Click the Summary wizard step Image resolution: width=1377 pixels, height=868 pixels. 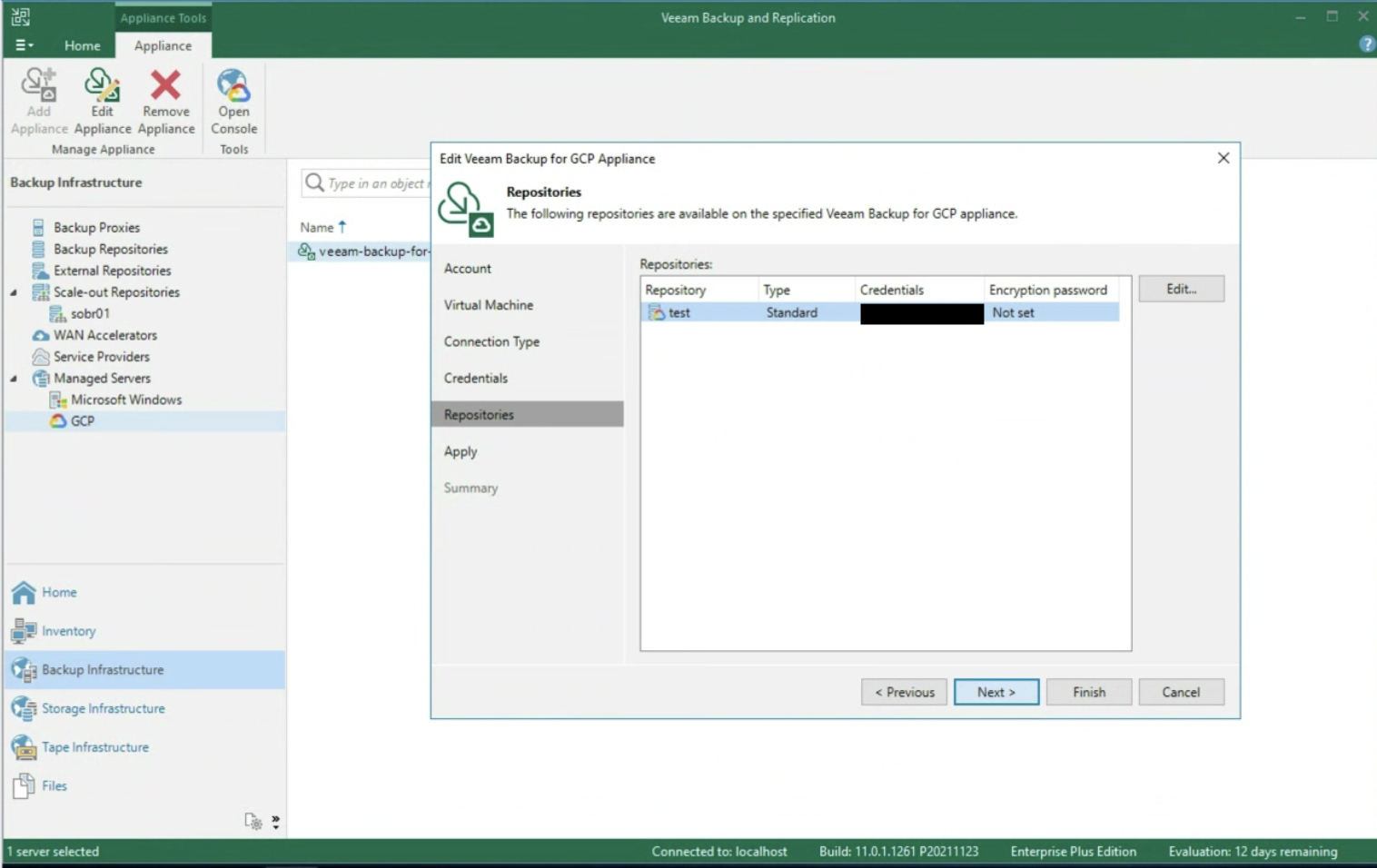(x=471, y=488)
